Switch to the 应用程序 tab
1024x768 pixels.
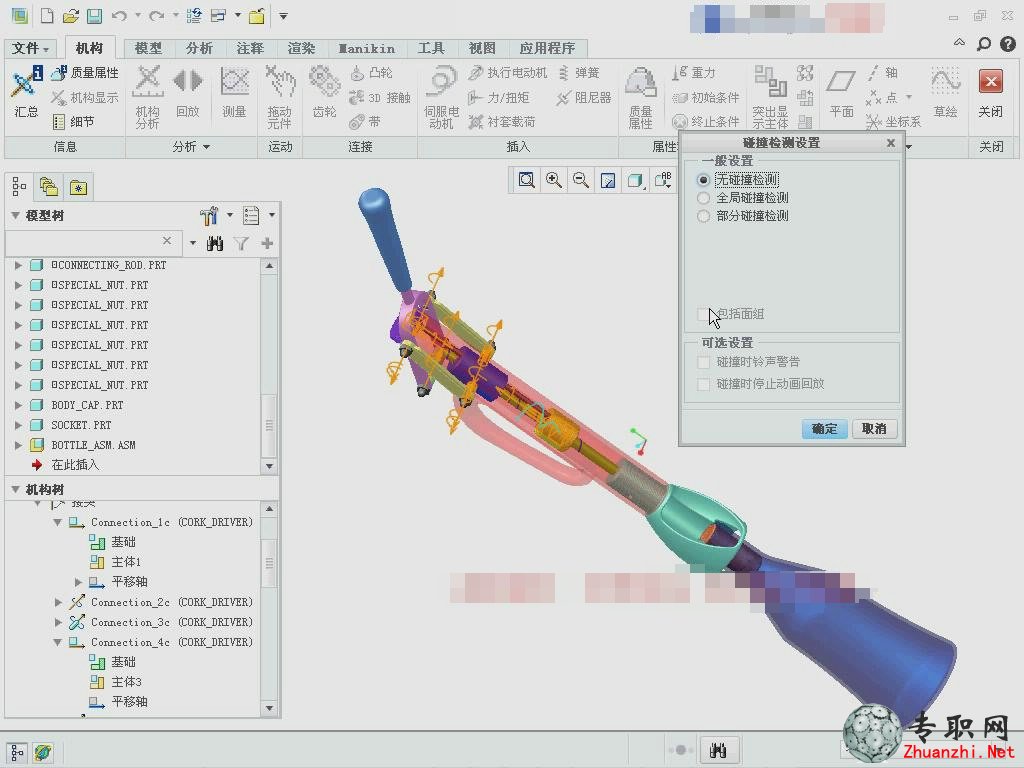pos(547,48)
